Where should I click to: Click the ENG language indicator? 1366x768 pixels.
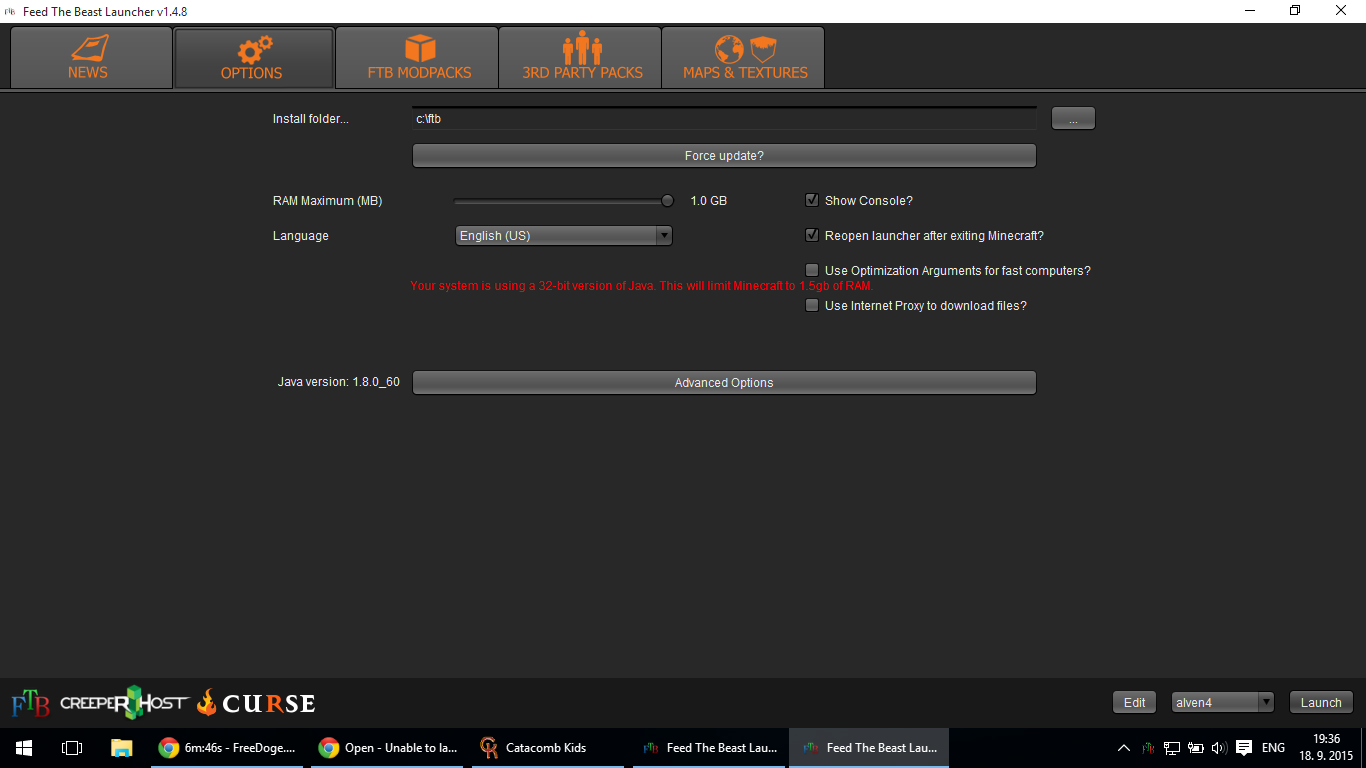(1273, 748)
